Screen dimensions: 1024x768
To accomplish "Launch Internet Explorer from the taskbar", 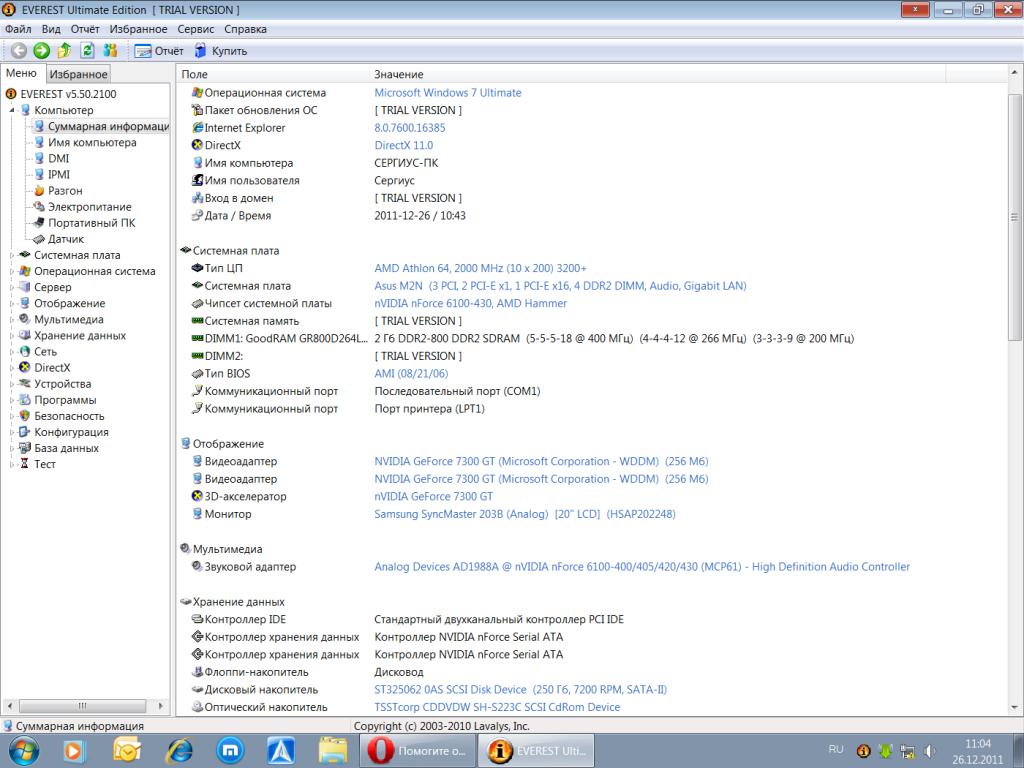I will click(178, 750).
